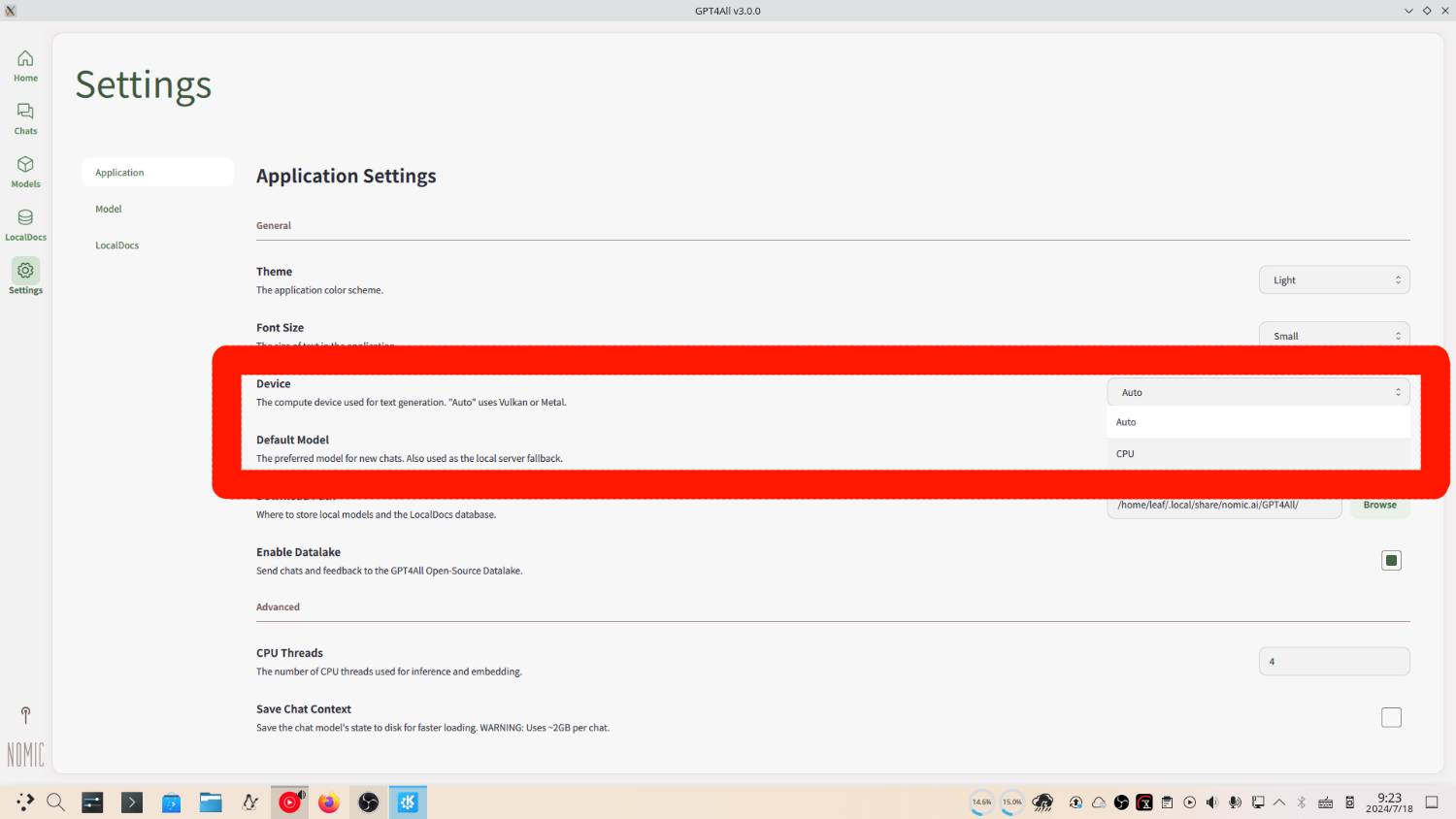This screenshot has width=1456, height=819.
Task: Select the Model settings tab
Action: [157, 209]
